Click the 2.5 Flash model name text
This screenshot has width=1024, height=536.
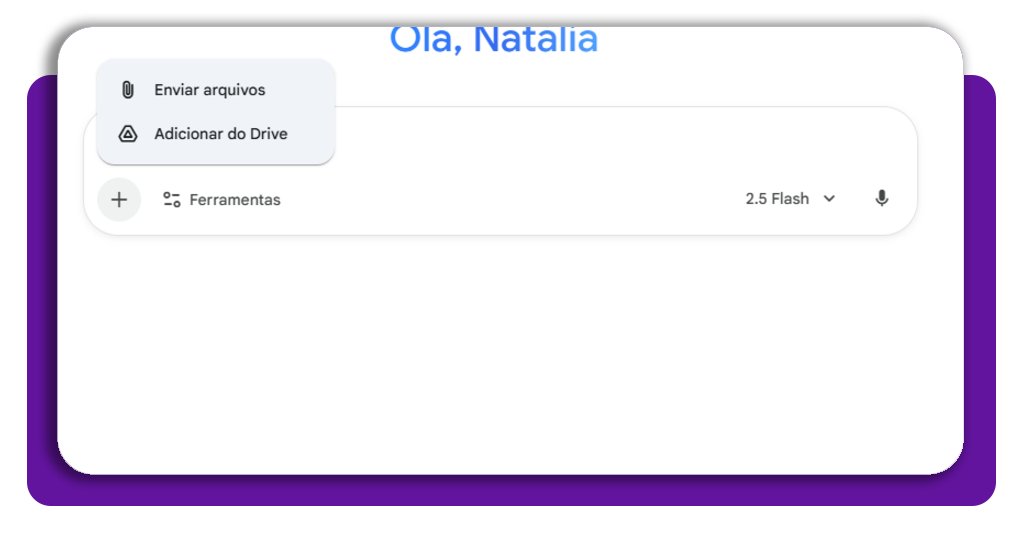point(776,199)
